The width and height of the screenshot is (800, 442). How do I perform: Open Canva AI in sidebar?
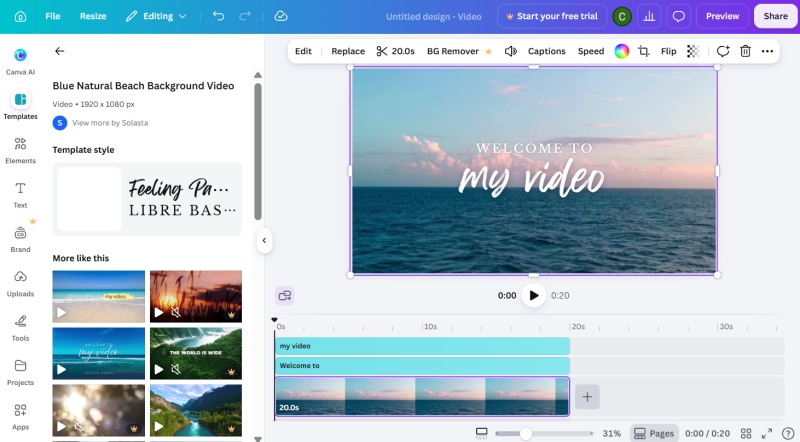(x=20, y=61)
